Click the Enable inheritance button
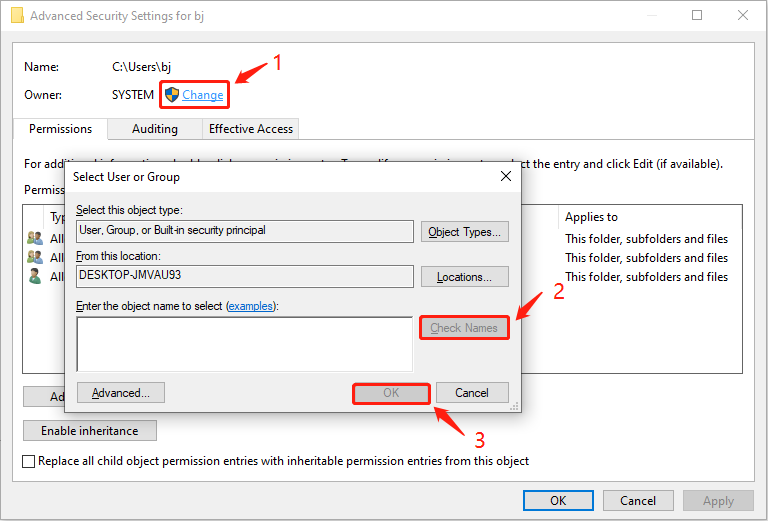Viewport: 768px width, 521px height. point(90,431)
